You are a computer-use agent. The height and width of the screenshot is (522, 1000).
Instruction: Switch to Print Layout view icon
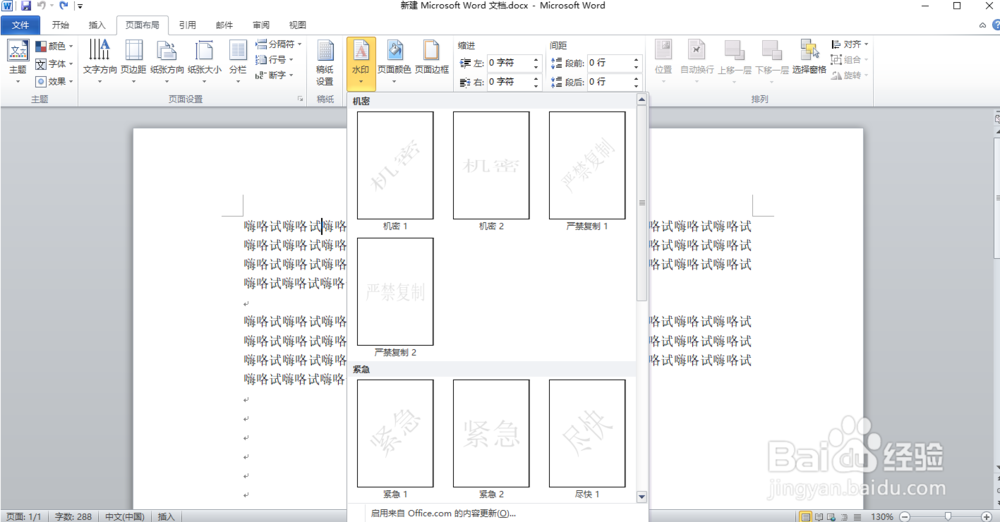tap(805, 516)
